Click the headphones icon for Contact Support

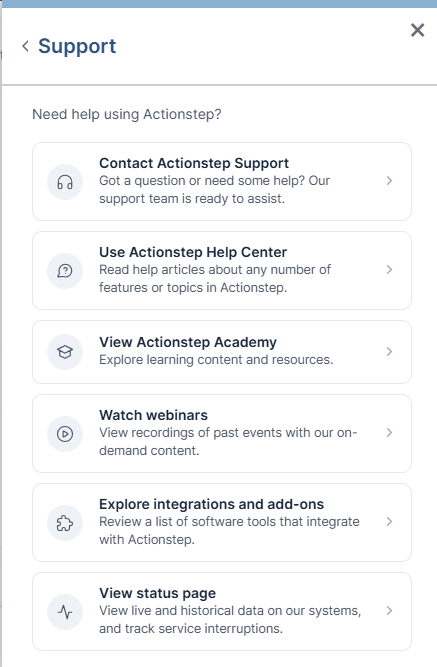[x=65, y=182]
